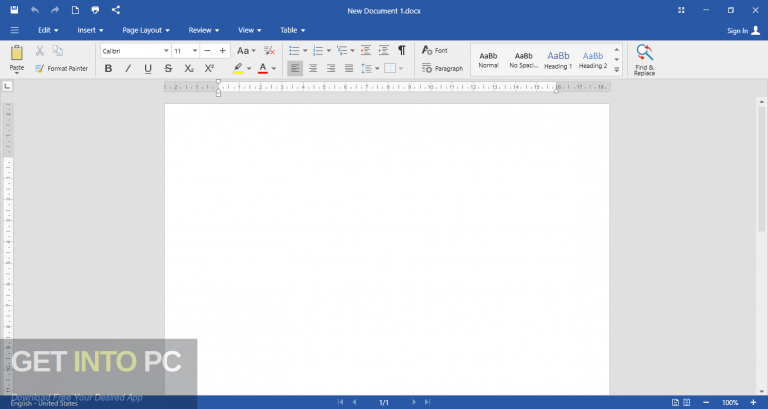Viewport: 768px width, 409px height.
Task: Decrease paragraph indent
Action: pyautogui.click(x=366, y=50)
